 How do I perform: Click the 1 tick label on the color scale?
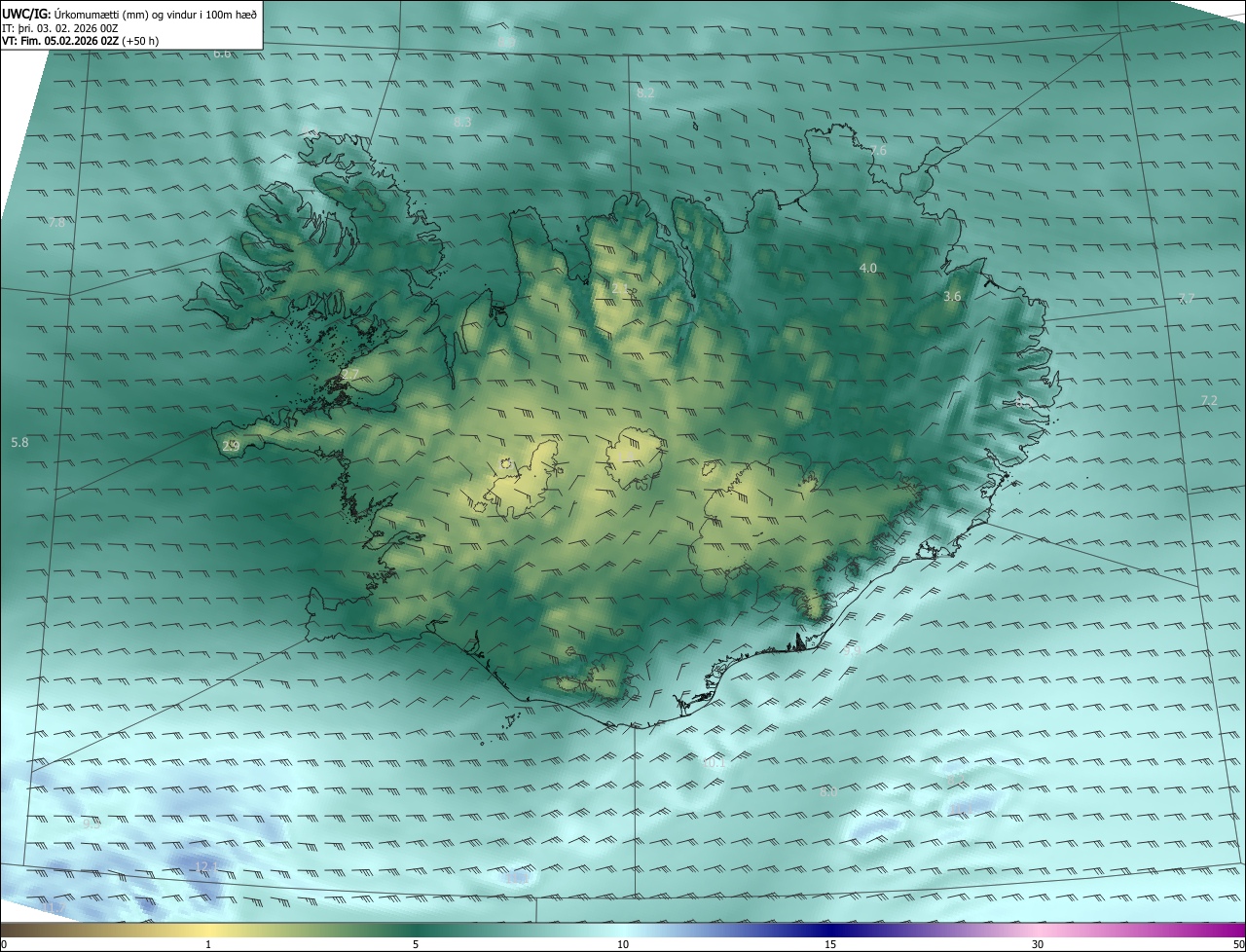click(x=209, y=944)
